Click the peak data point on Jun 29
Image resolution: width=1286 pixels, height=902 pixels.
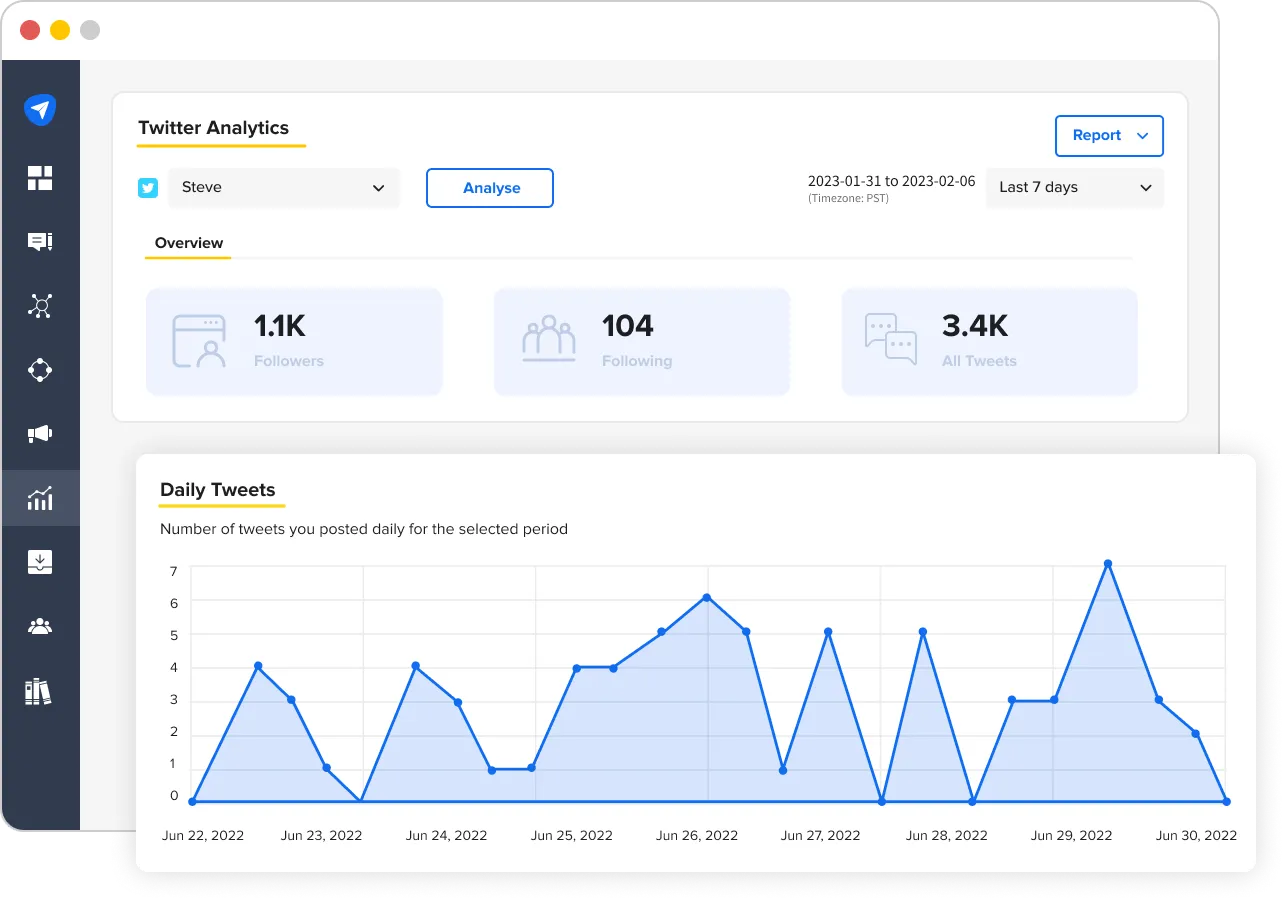[x=1108, y=564]
